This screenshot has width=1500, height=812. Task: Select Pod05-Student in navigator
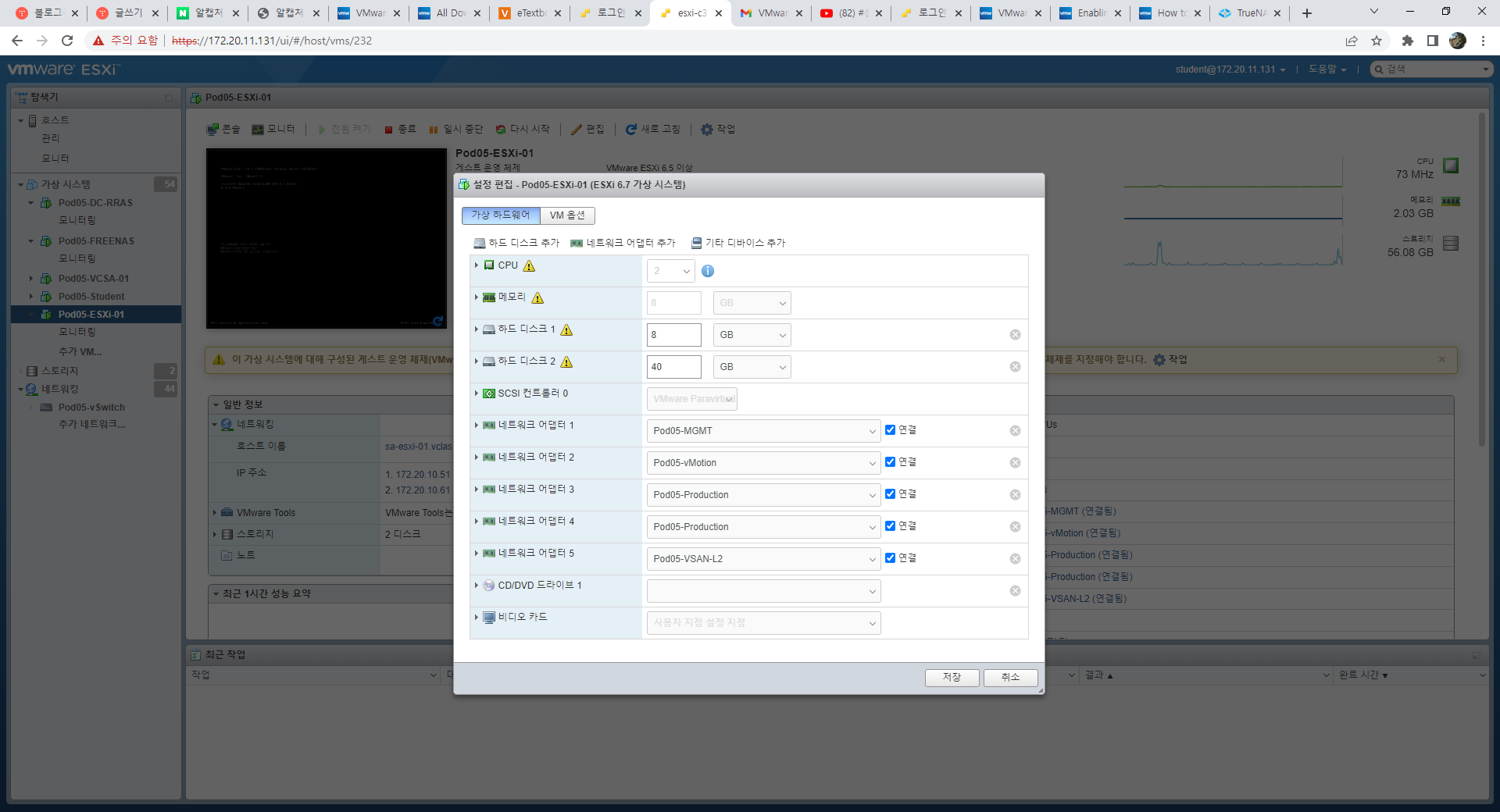[91, 297]
